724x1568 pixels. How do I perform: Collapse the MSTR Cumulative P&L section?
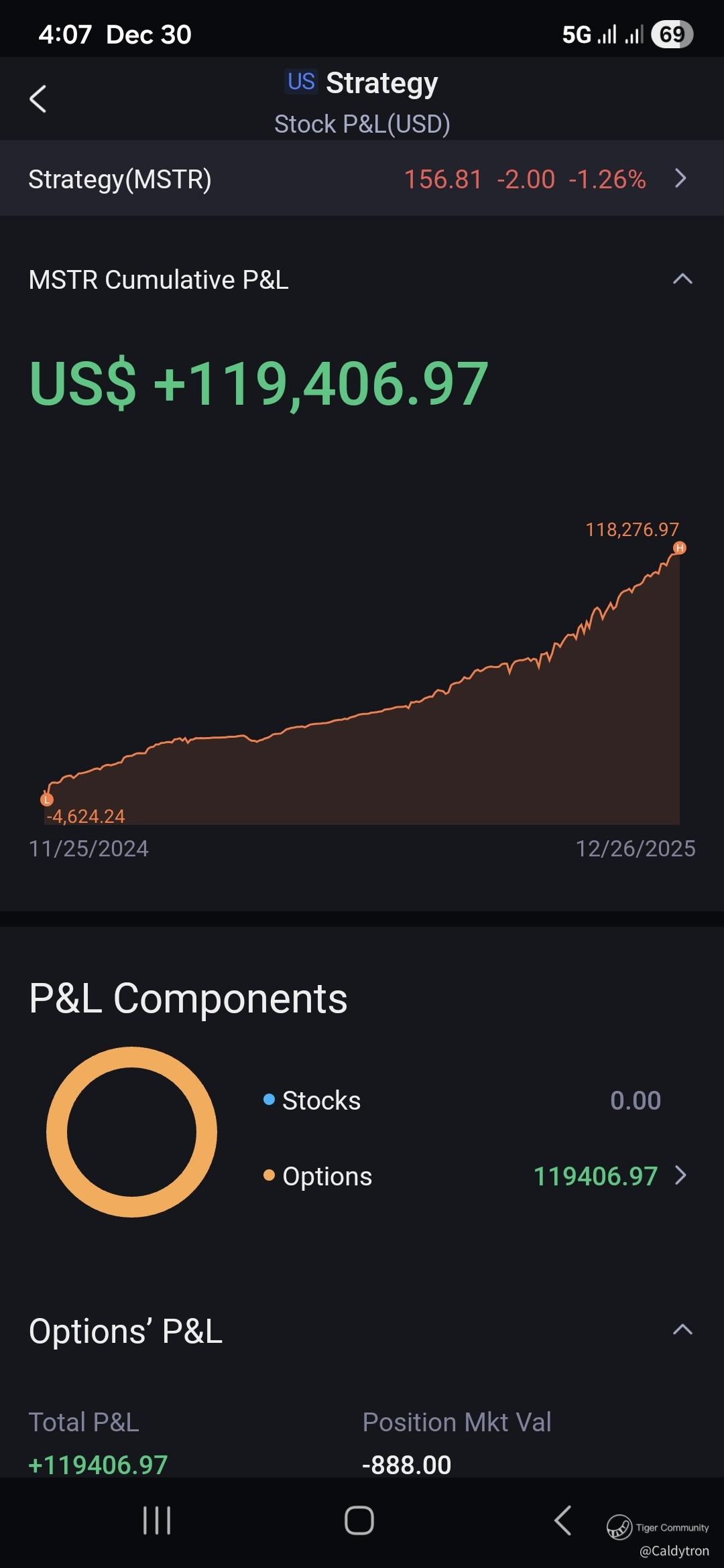pos(682,279)
